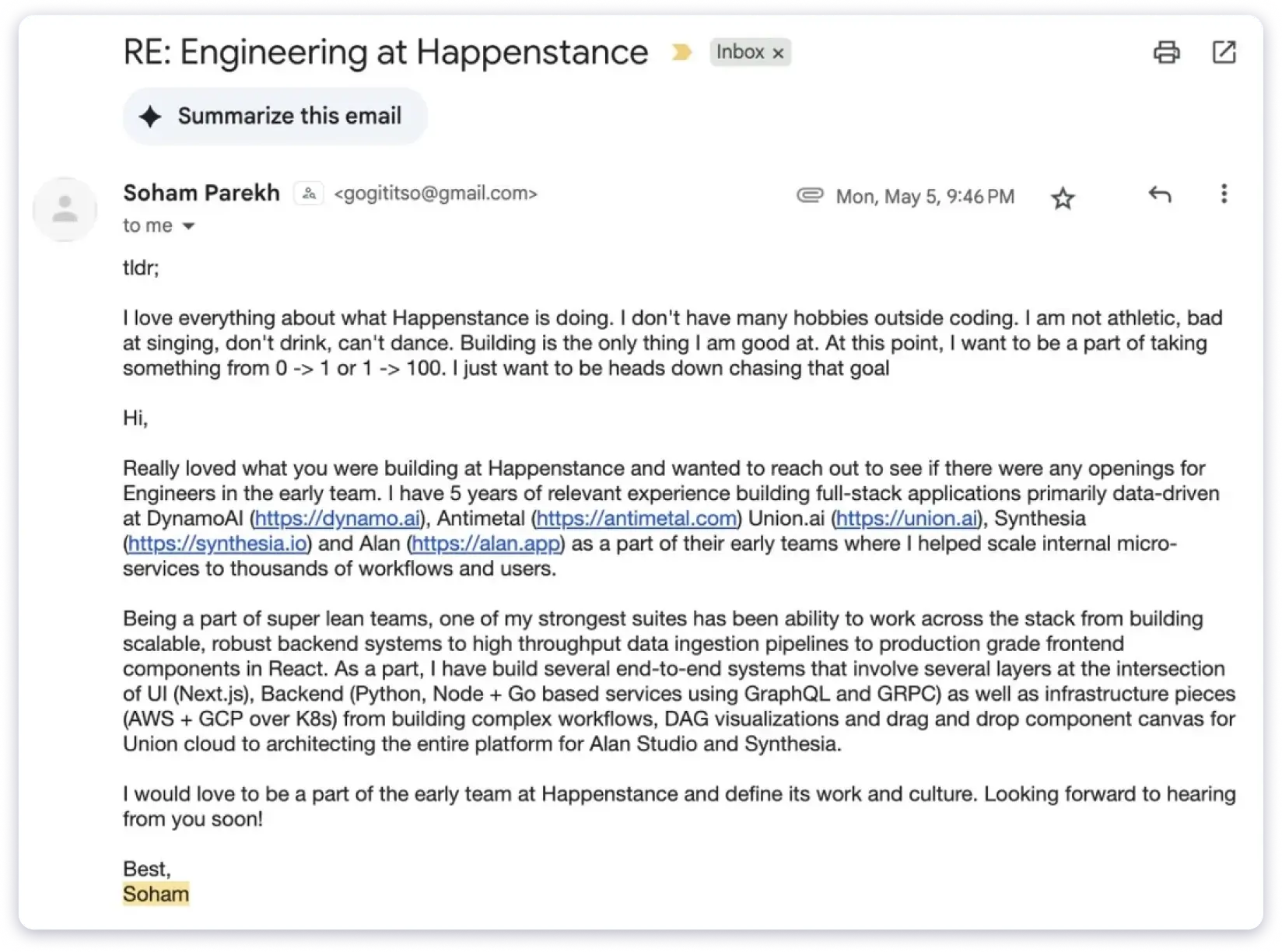Click the timestamp Mon, May 5, 9:46 PM

924,196
